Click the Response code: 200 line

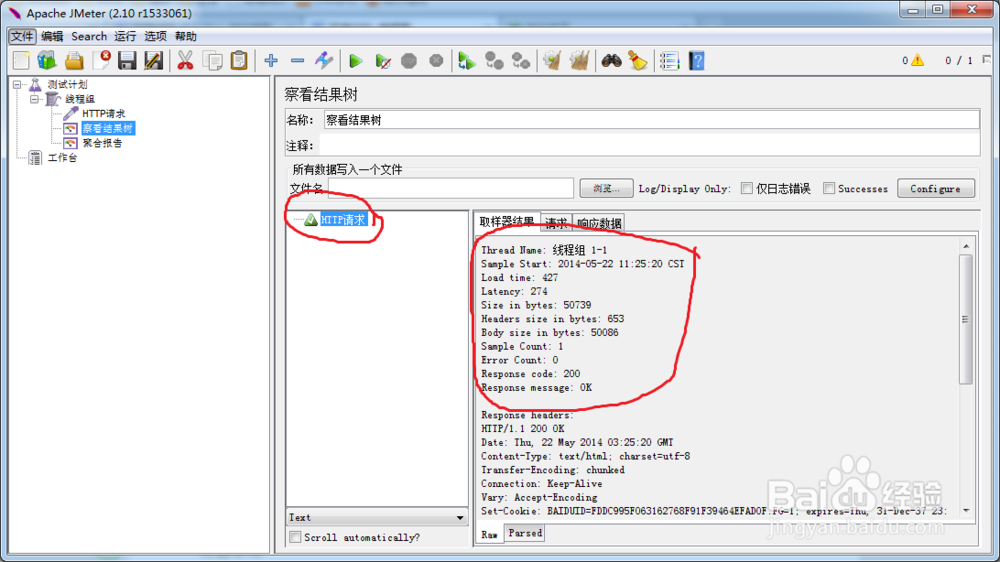[x=531, y=374]
